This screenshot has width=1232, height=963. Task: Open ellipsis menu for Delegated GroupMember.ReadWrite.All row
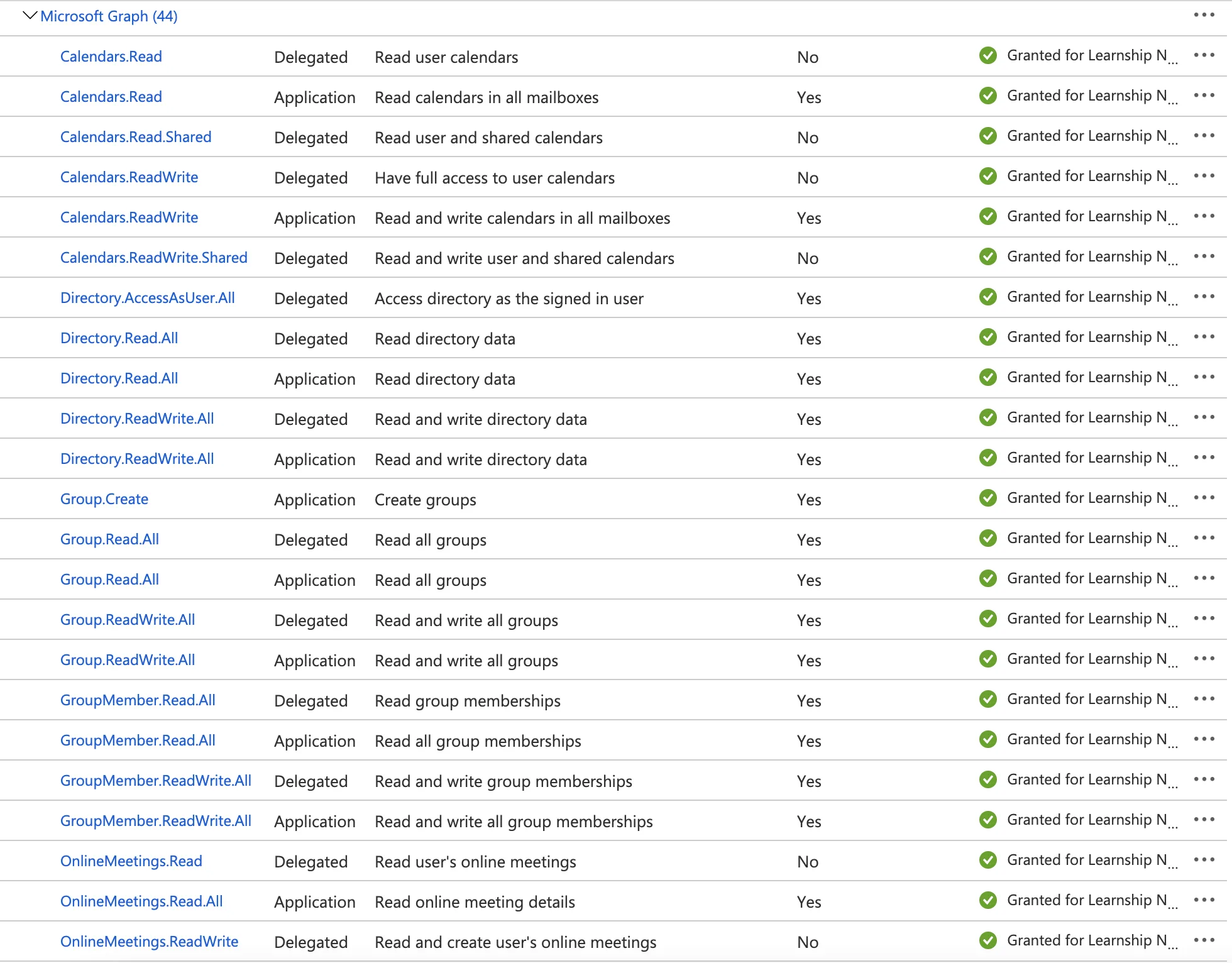1204,780
